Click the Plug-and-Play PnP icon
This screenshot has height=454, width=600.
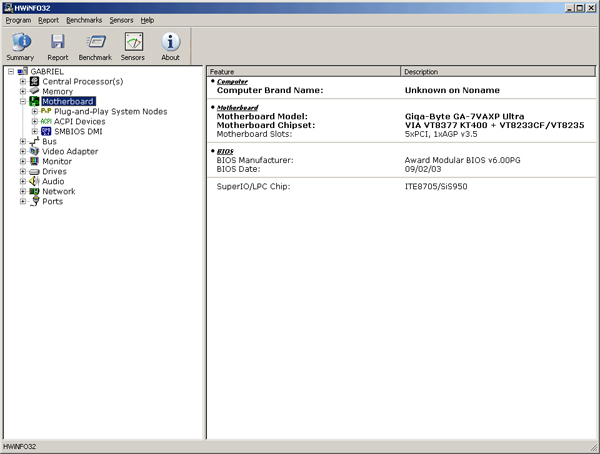click(46, 111)
